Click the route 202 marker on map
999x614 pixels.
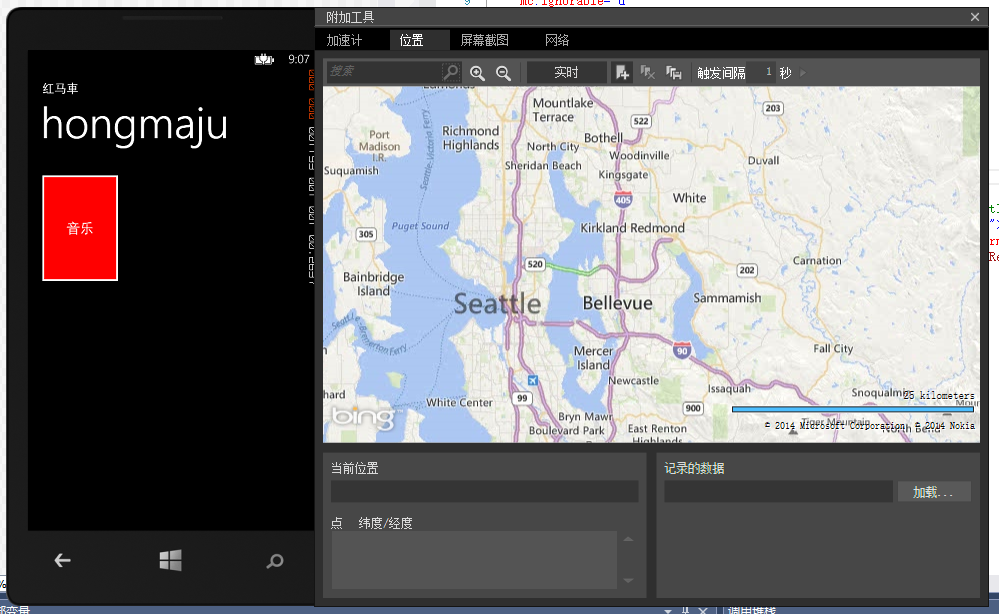coord(747,270)
